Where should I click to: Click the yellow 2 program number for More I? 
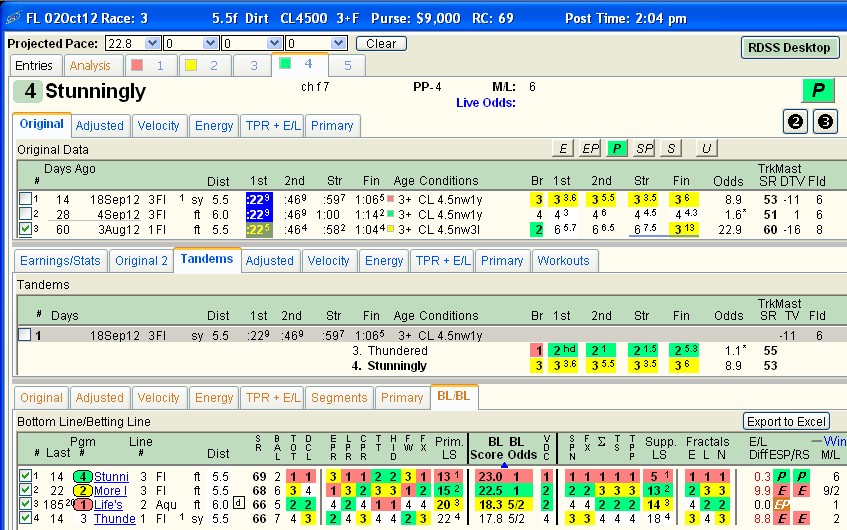[83, 491]
